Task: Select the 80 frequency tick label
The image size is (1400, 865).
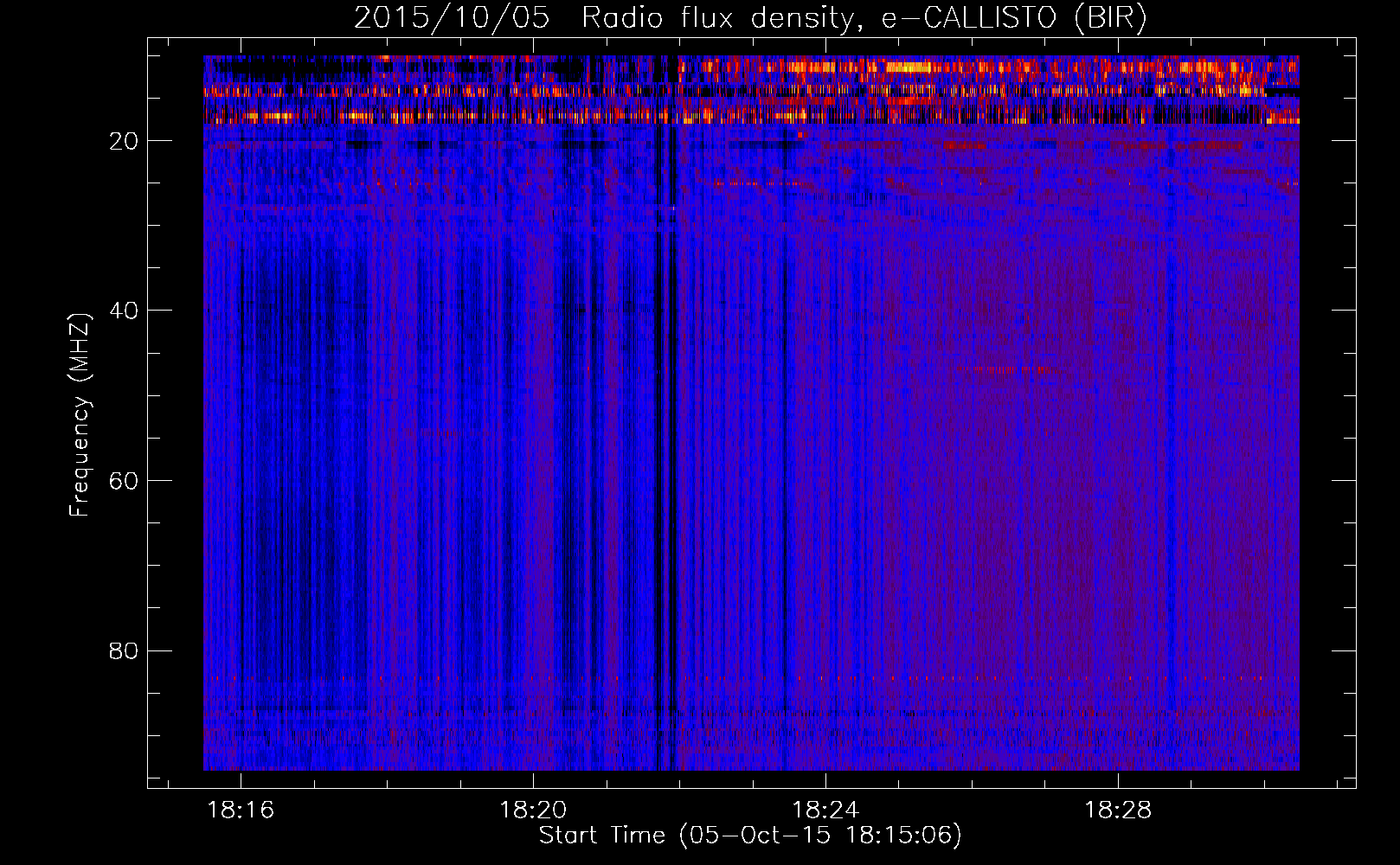Action: 125,650
